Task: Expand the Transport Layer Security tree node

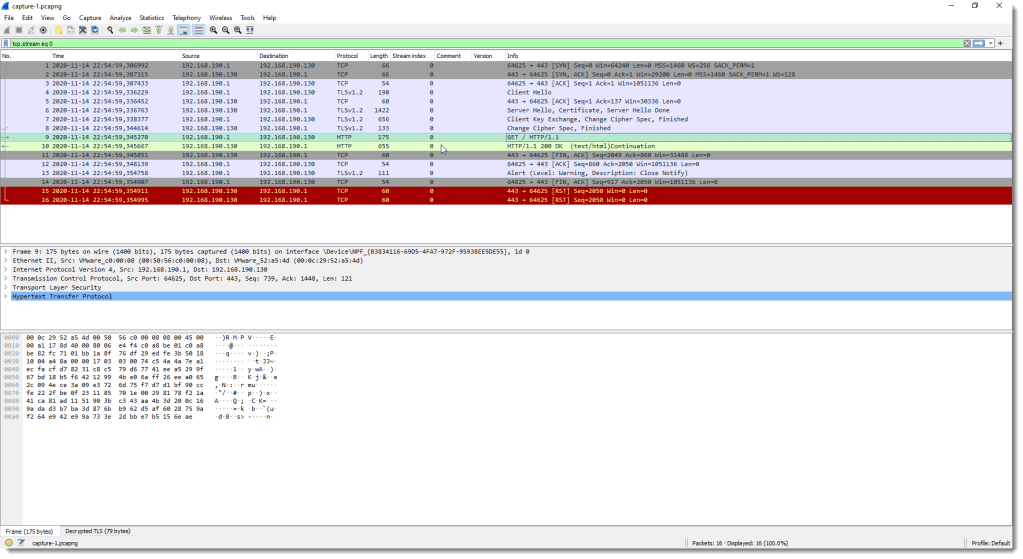Action: click(6, 287)
